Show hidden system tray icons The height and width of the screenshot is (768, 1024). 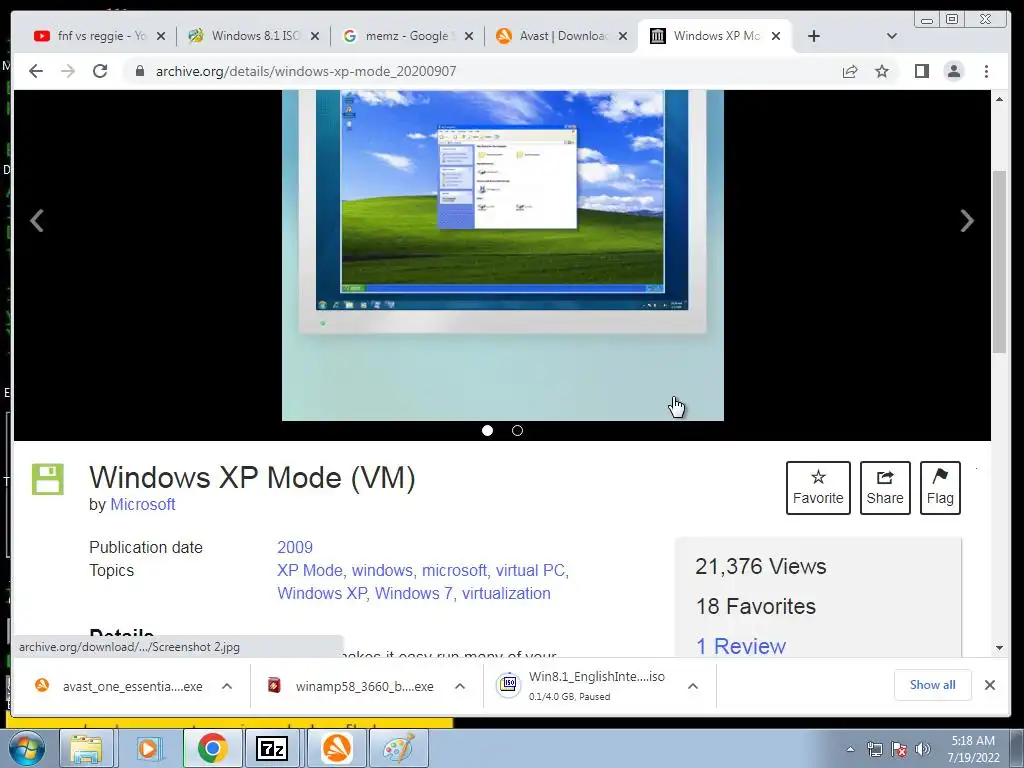[x=850, y=750]
